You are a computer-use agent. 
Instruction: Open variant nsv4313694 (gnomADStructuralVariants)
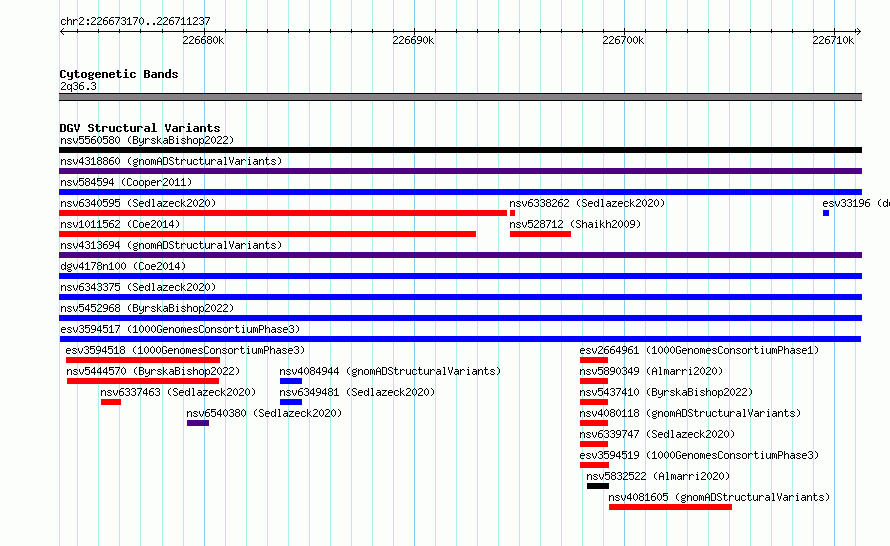click(171, 245)
